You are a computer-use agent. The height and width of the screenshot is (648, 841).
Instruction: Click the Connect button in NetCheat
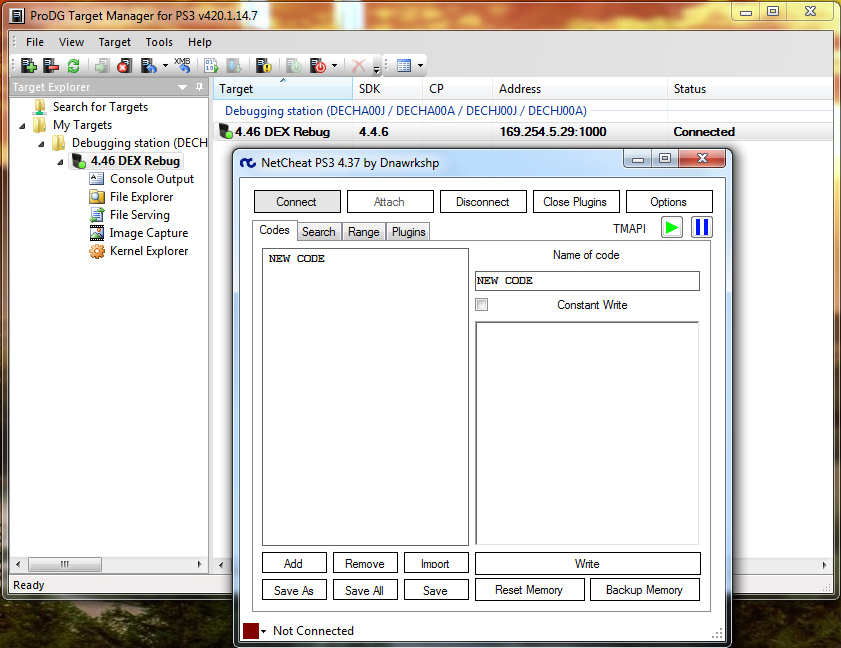pos(297,202)
